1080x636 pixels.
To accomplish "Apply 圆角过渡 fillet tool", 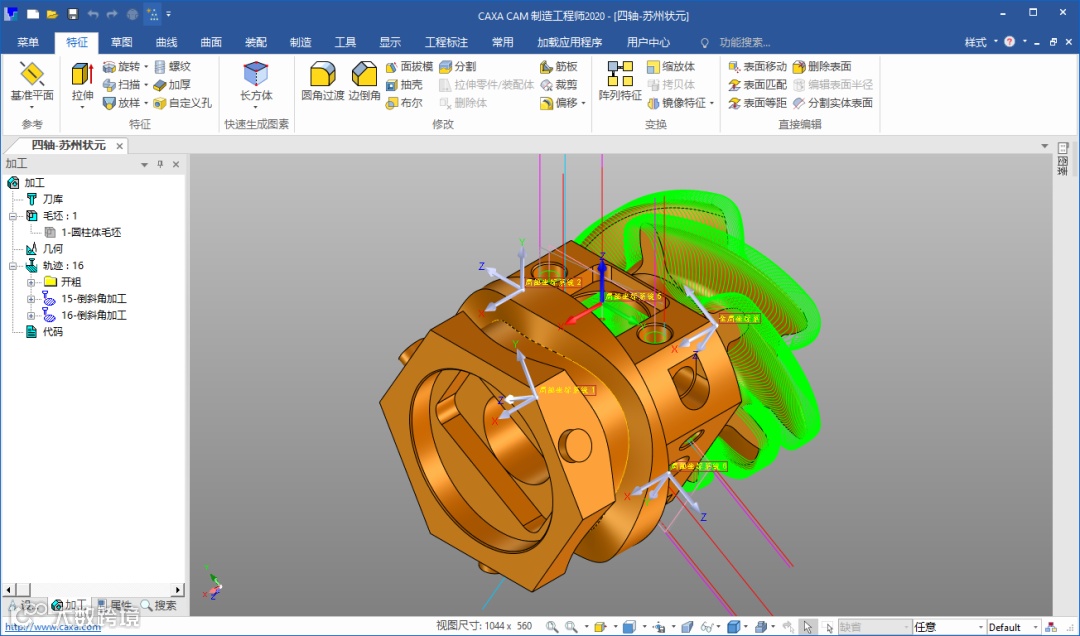I will click(322, 81).
